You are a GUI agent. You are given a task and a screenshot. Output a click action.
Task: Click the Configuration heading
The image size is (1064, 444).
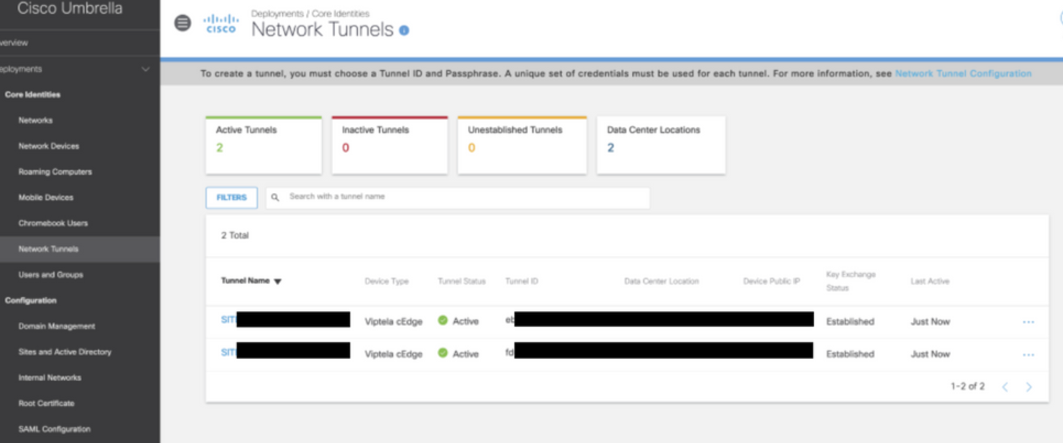[31, 301]
